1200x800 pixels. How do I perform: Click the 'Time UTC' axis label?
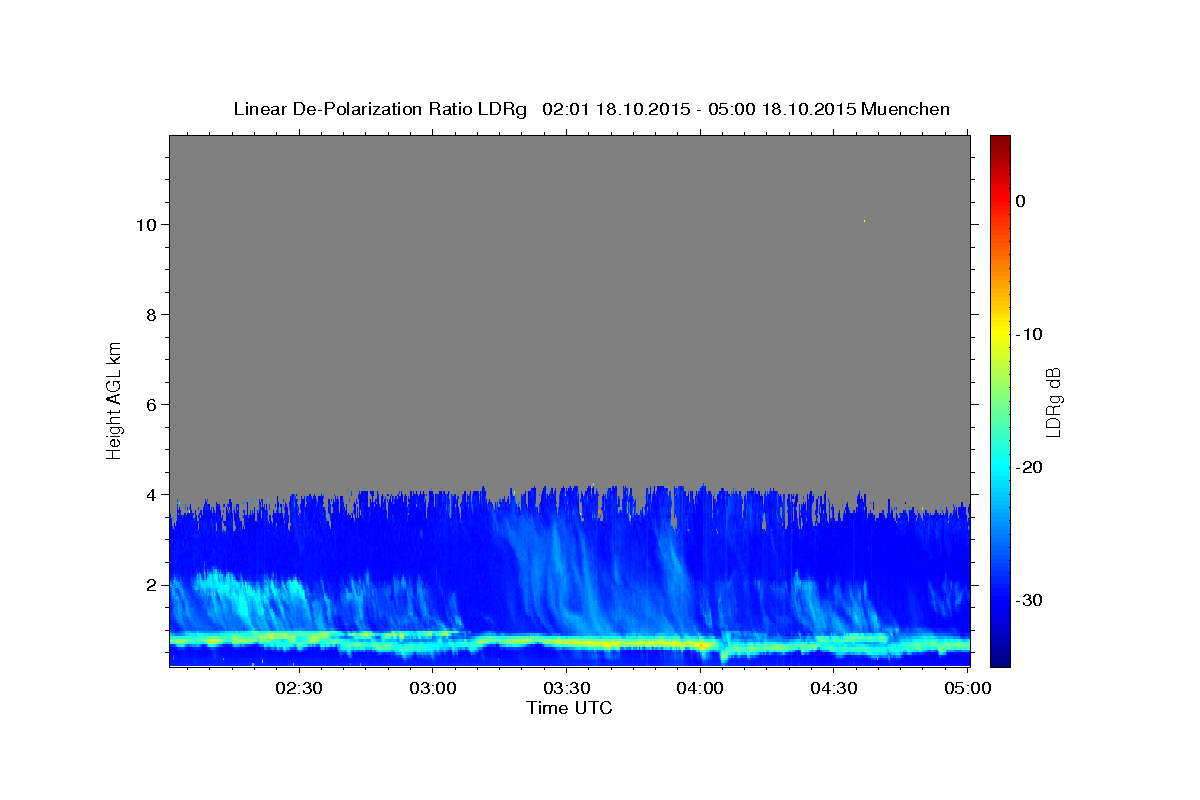569,708
